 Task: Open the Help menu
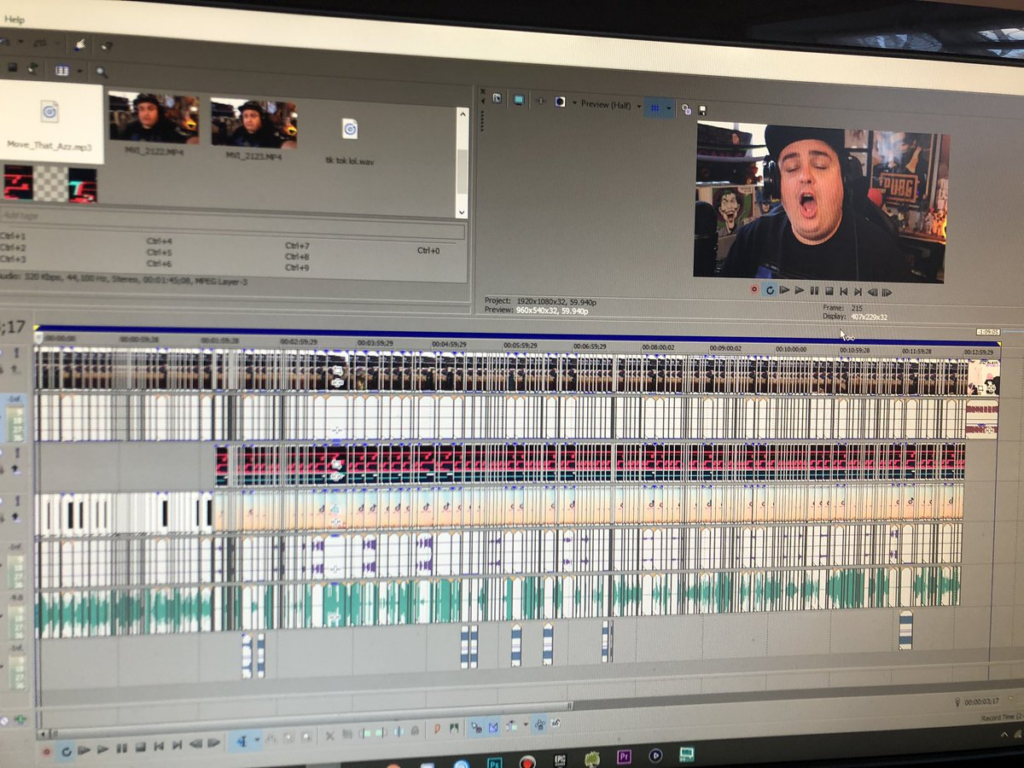point(14,19)
